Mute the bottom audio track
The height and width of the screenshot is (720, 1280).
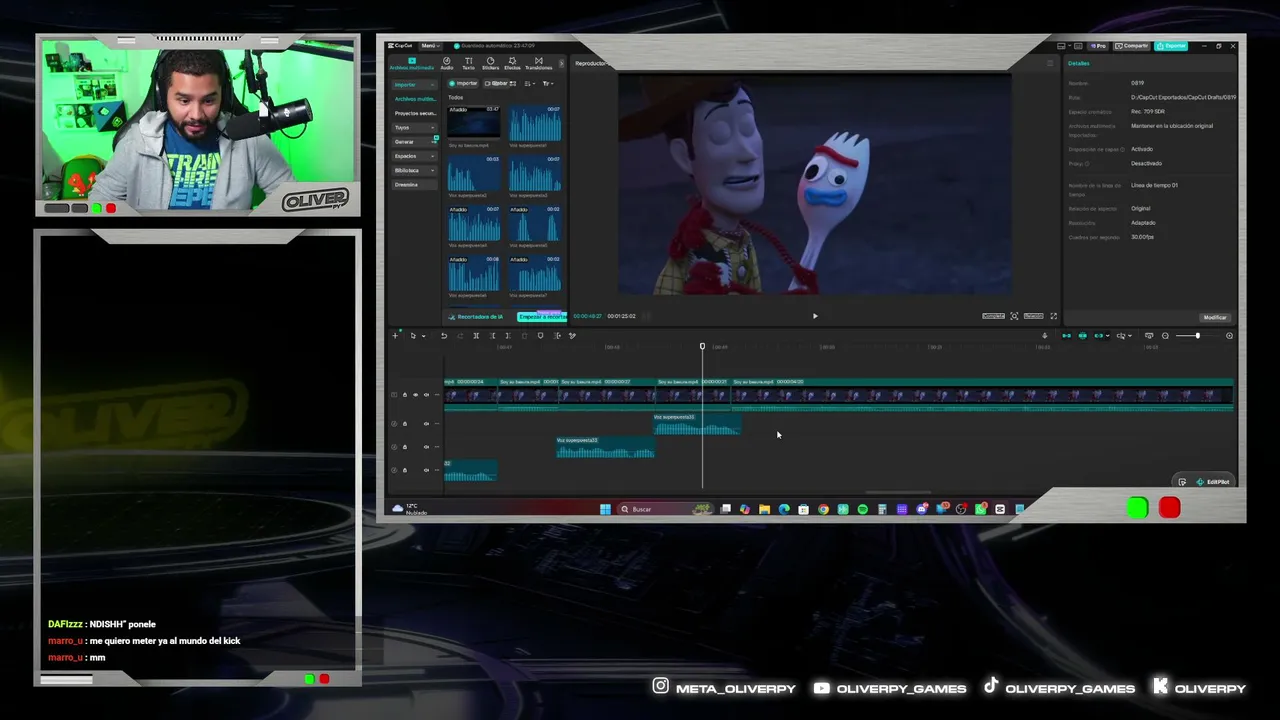click(x=426, y=470)
